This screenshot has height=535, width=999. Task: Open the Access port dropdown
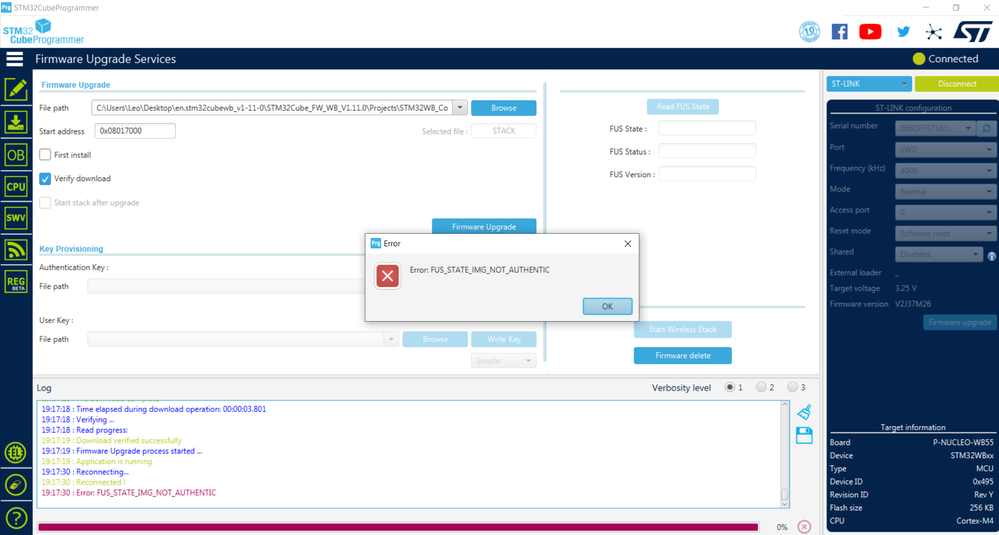pyautogui.click(x=945, y=212)
